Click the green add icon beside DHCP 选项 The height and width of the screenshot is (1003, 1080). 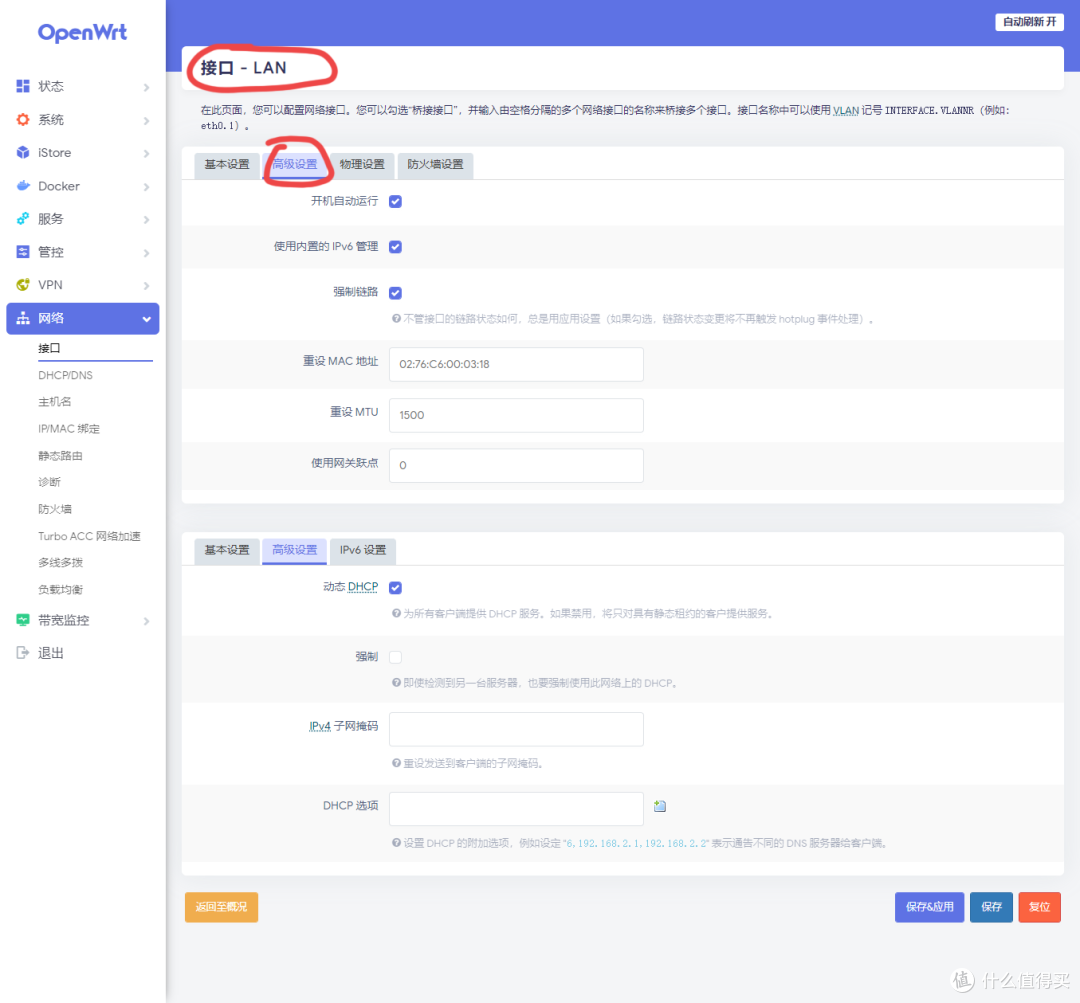pos(660,805)
